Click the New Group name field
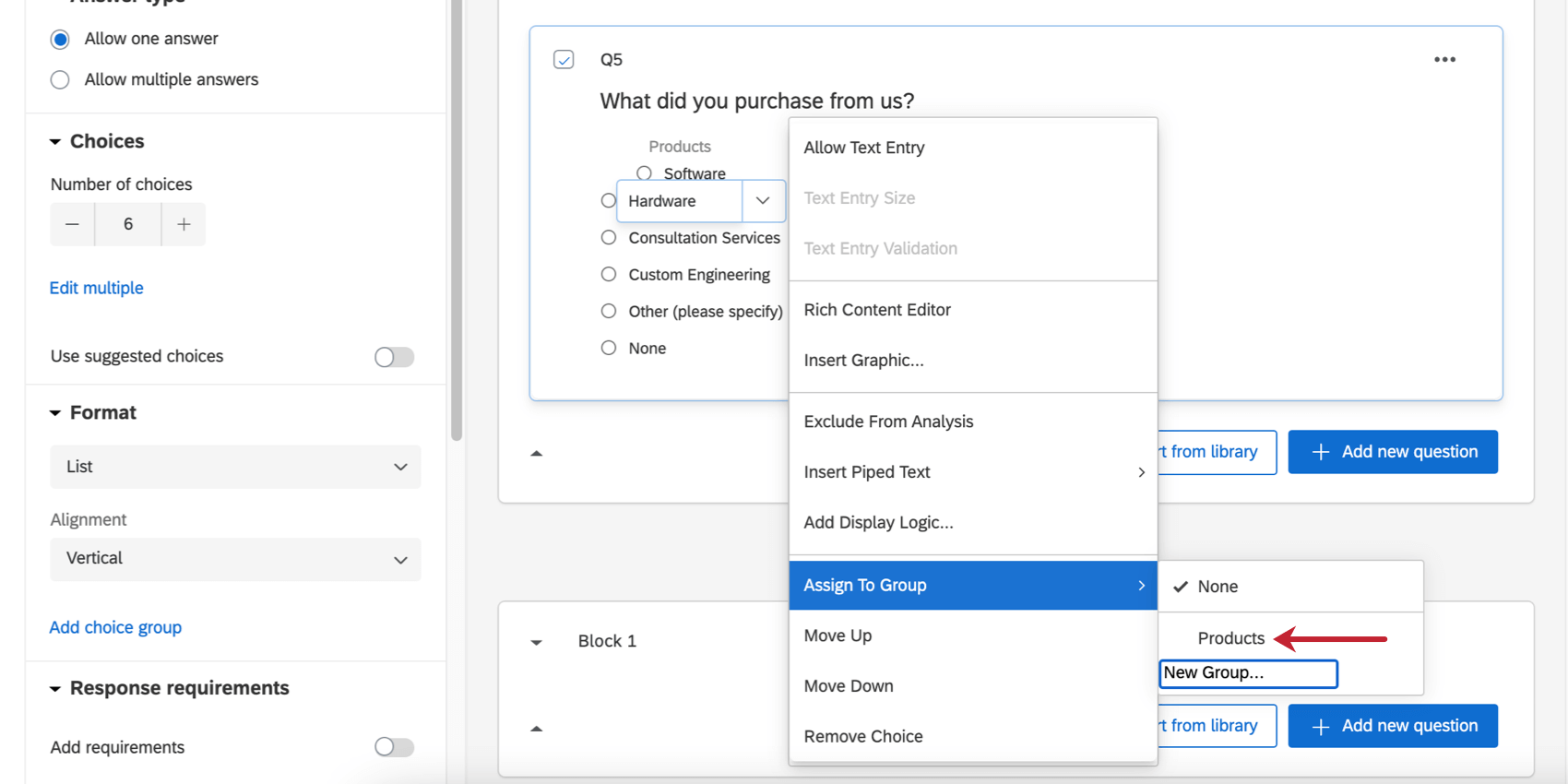Image resolution: width=1568 pixels, height=784 pixels. pos(1247,673)
